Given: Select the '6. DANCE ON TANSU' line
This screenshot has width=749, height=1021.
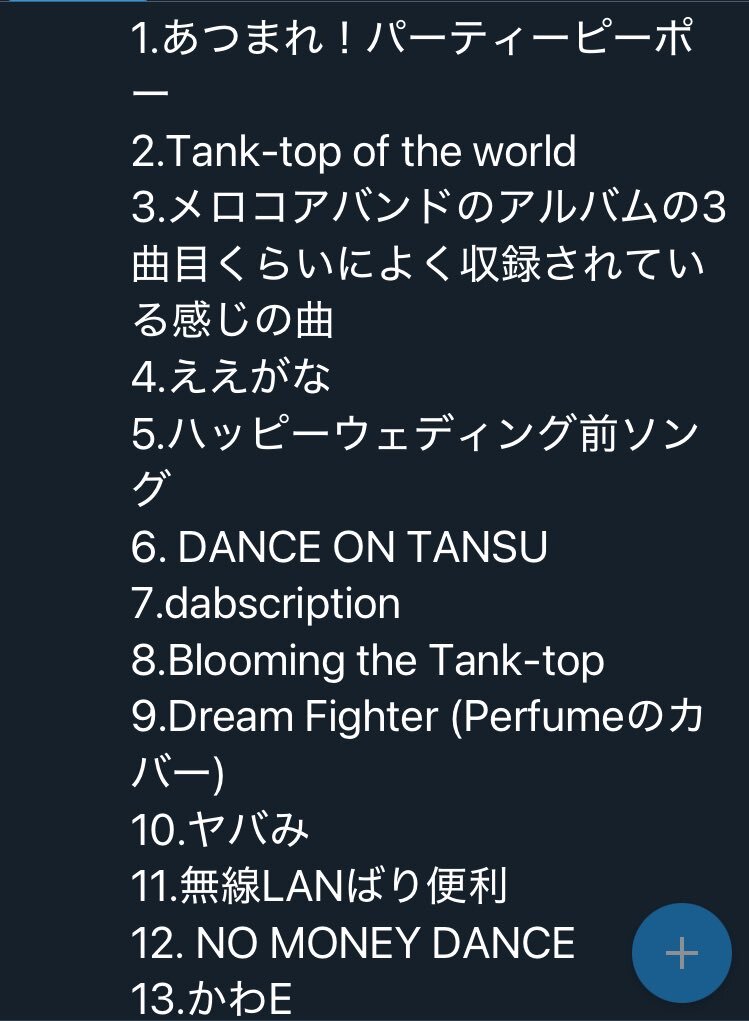Looking at the screenshot, I should (x=339, y=546).
